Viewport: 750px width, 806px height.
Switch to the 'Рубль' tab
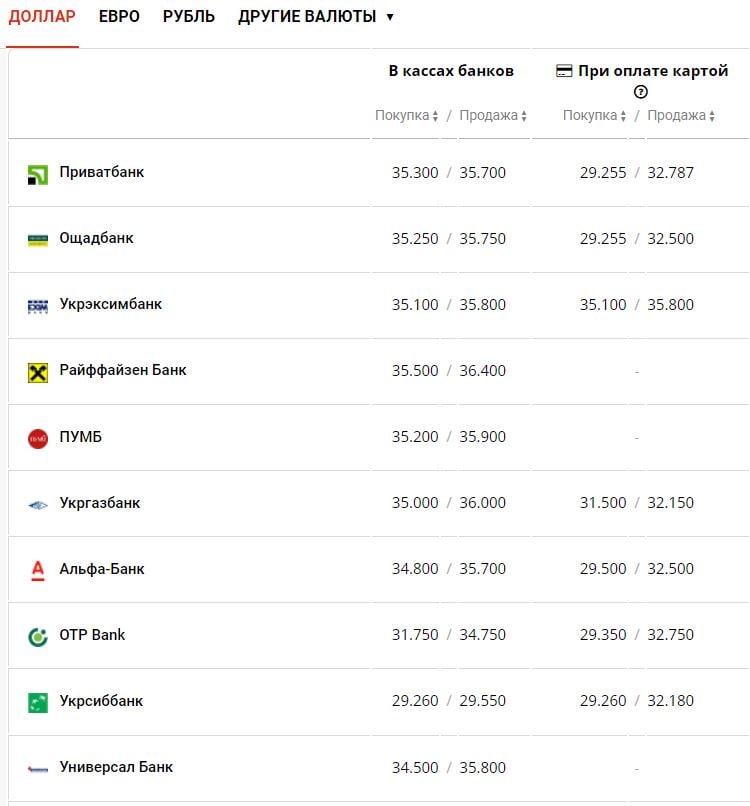point(189,17)
